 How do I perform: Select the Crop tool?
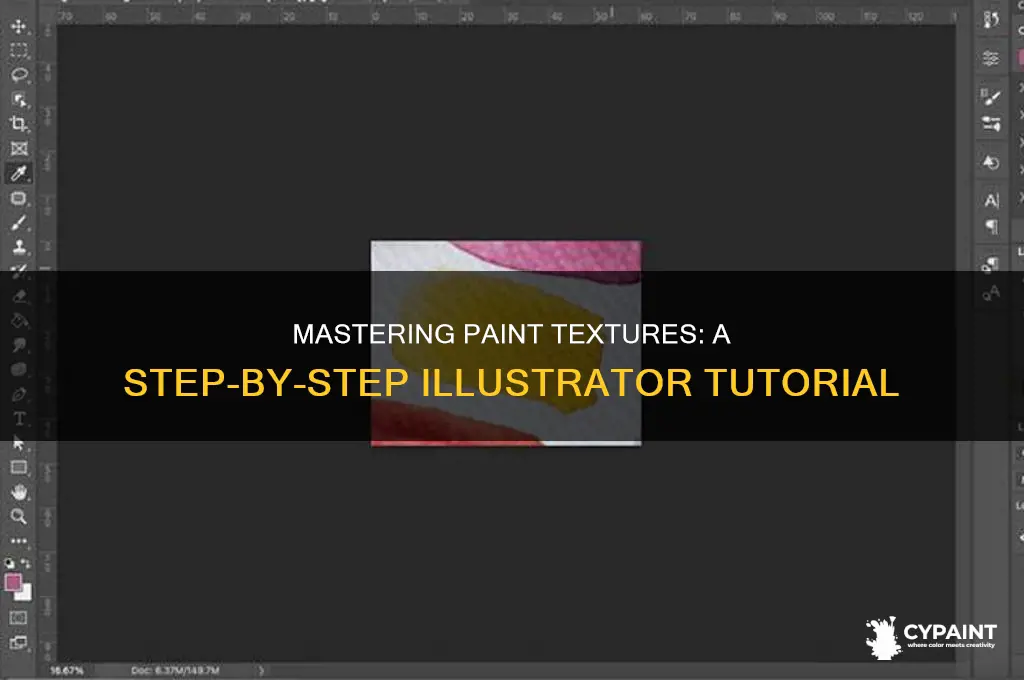[x=18, y=123]
